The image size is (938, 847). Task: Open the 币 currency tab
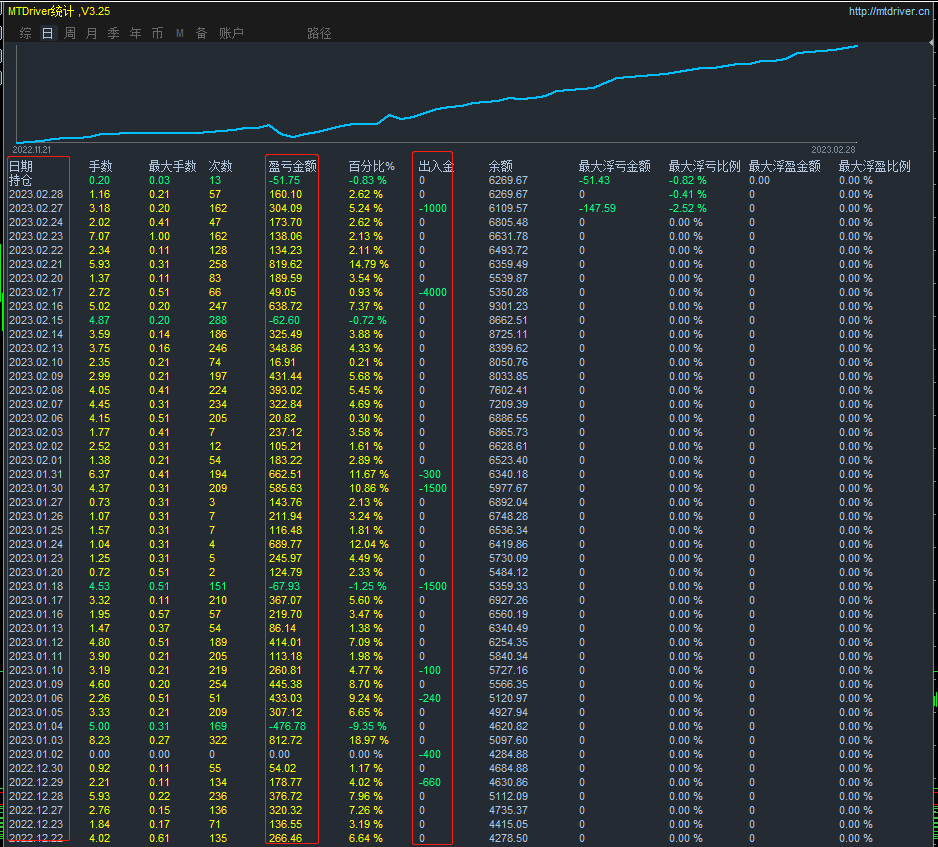click(x=157, y=33)
